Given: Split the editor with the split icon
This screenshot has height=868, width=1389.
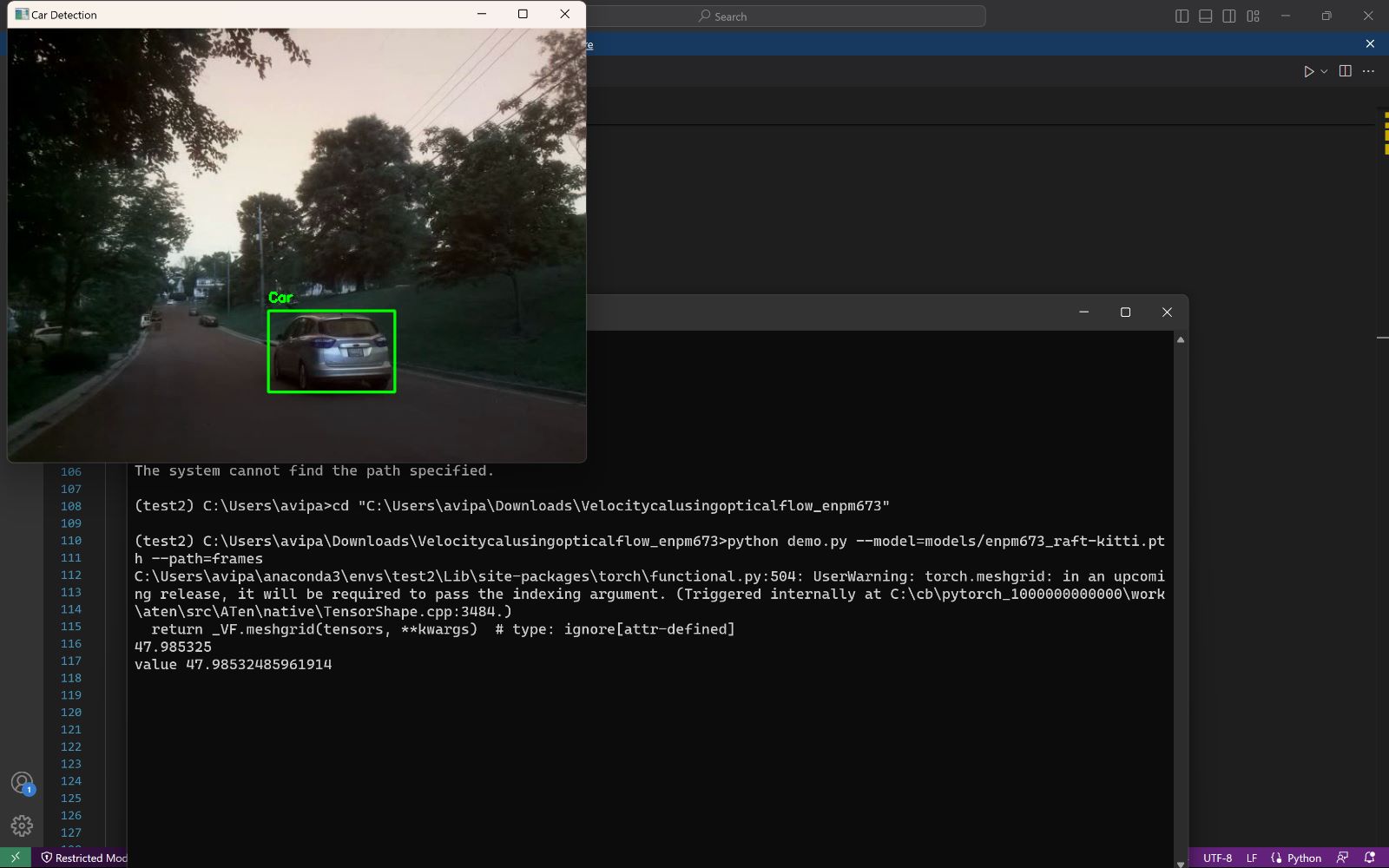Looking at the screenshot, I should [x=1345, y=71].
